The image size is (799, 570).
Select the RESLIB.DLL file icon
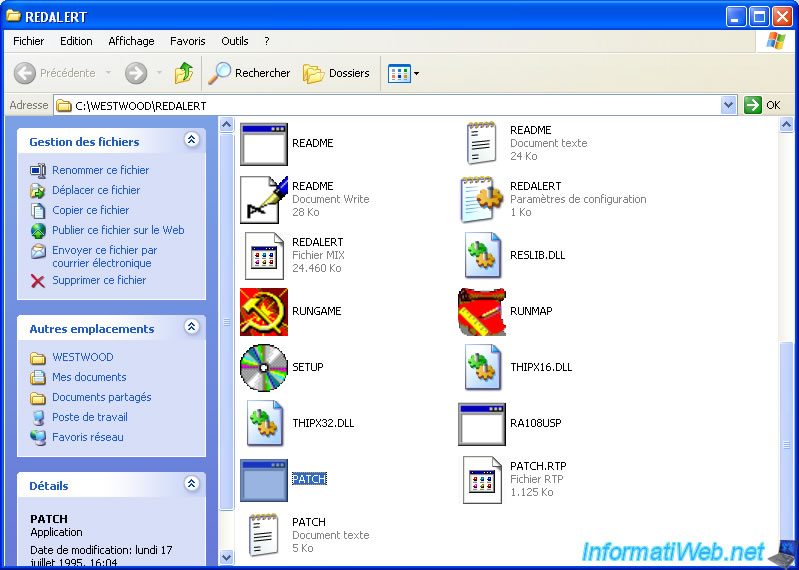coord(483,255)
